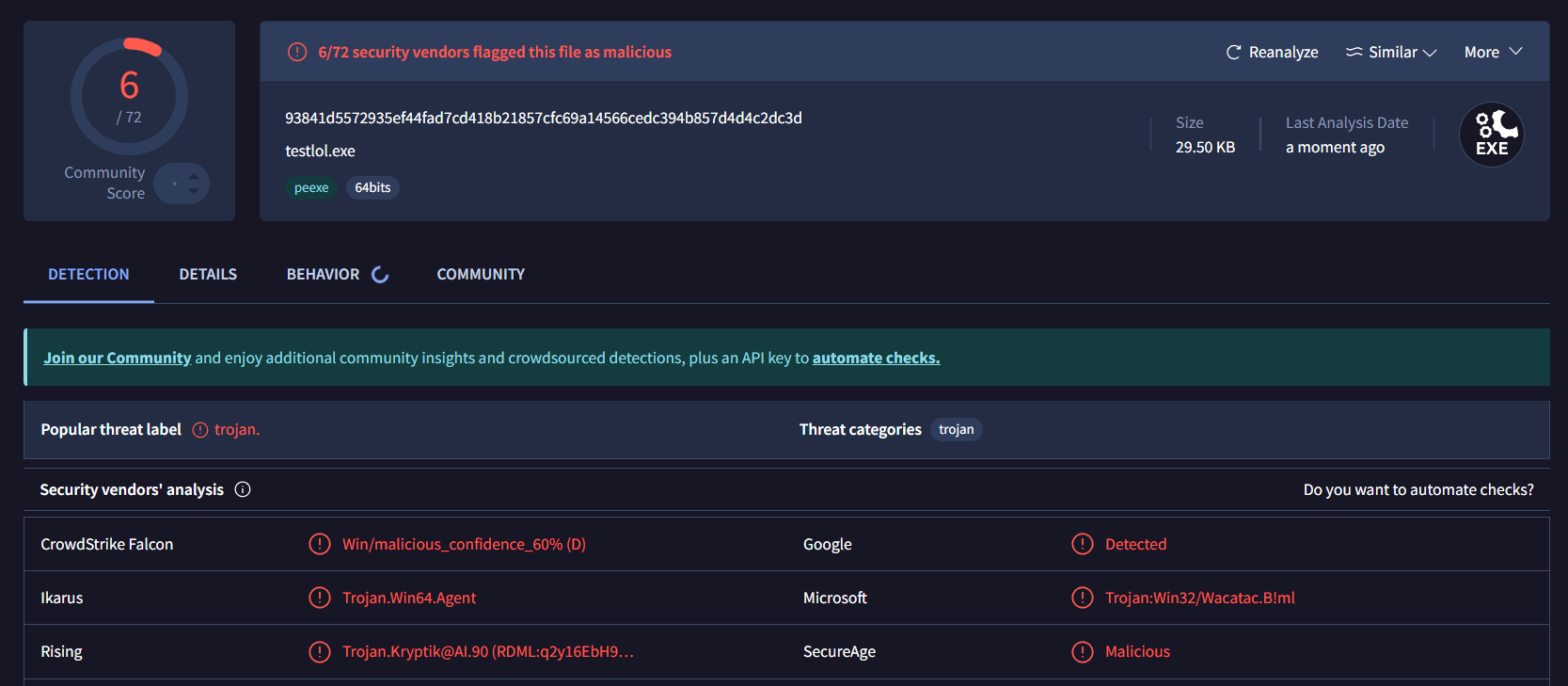Viewport: 1568px width, 686px height.
Task: Open the BEHAVIOR tab
Action: (x=323, y=275)
